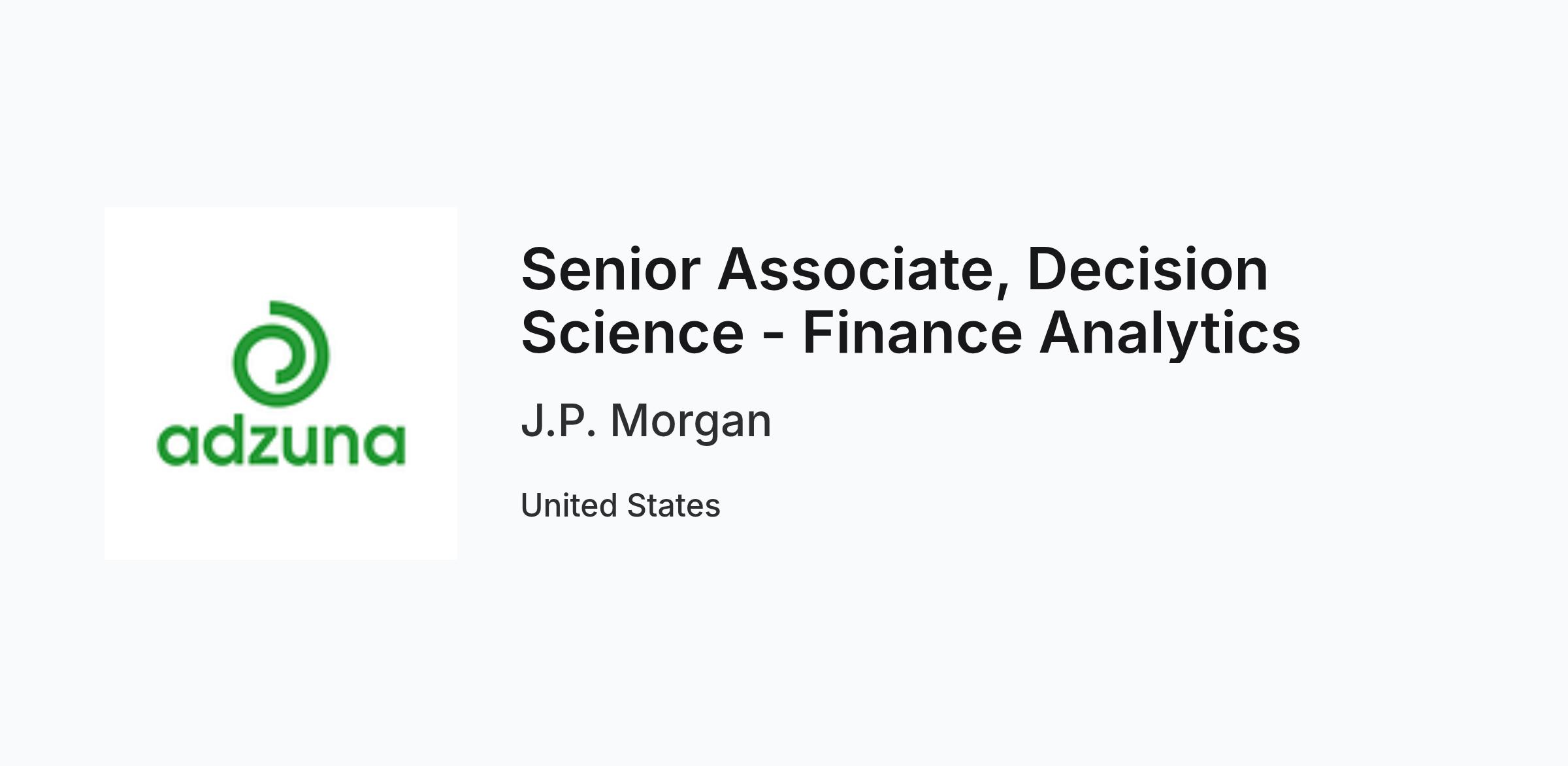Viewport: 1568px width, 766px height.
Task: Click the word Morgan under the title
Action: point(691,423)
